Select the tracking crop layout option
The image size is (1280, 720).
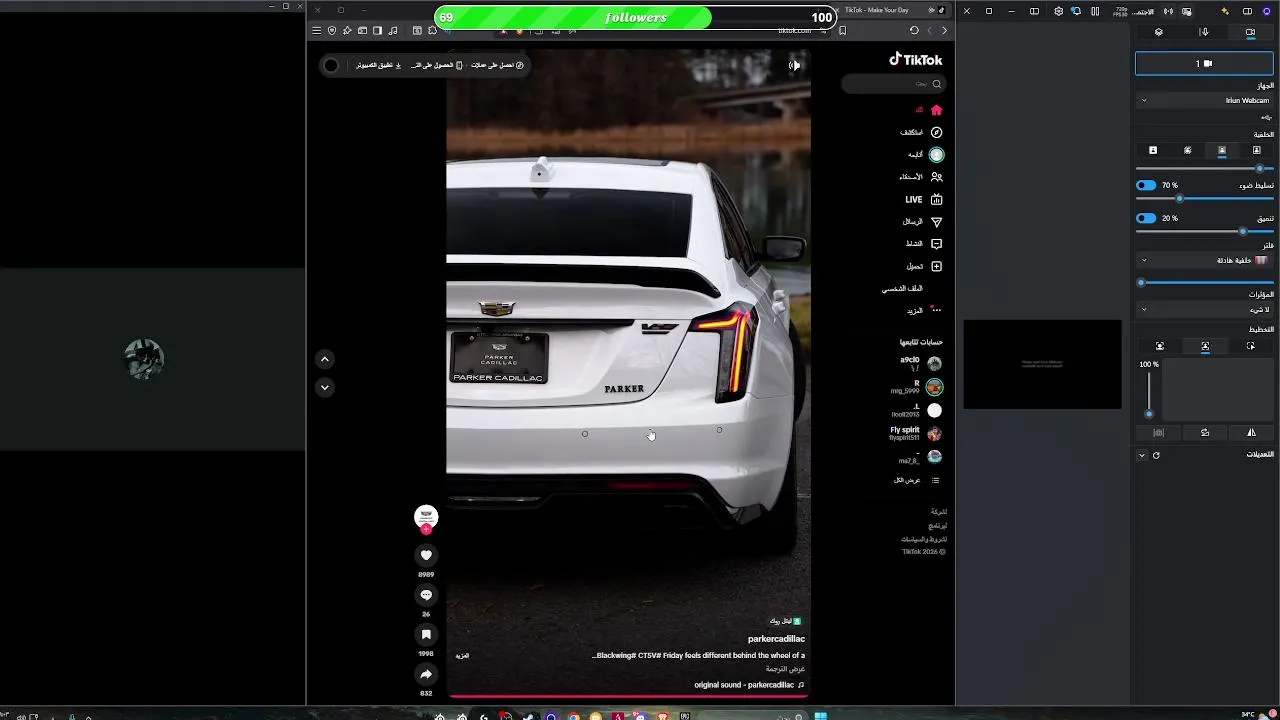click(x=1250, y=346)
